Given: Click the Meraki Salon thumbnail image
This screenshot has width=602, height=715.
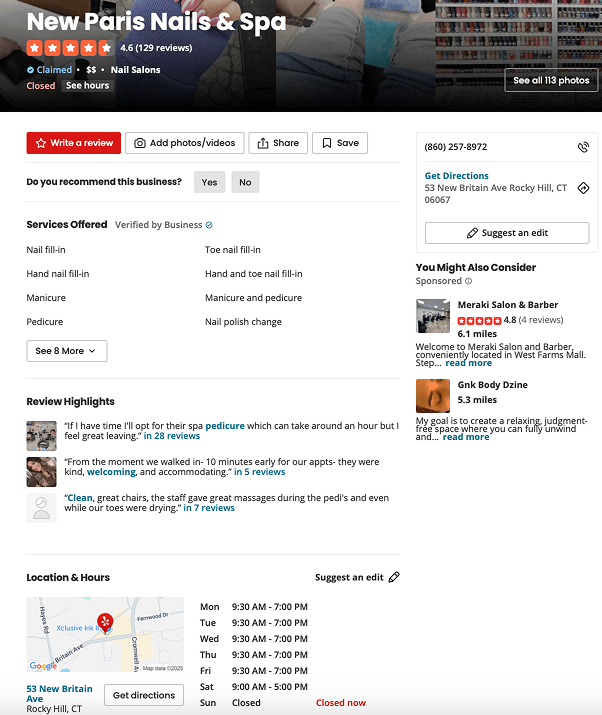Looking at the screenshot, I should [x=433, y=316].
